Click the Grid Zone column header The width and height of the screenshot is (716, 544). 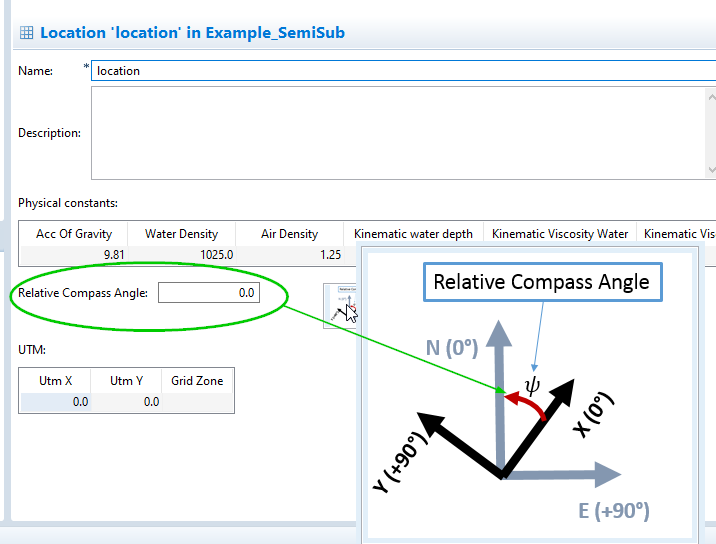click(x=198, y=380)
